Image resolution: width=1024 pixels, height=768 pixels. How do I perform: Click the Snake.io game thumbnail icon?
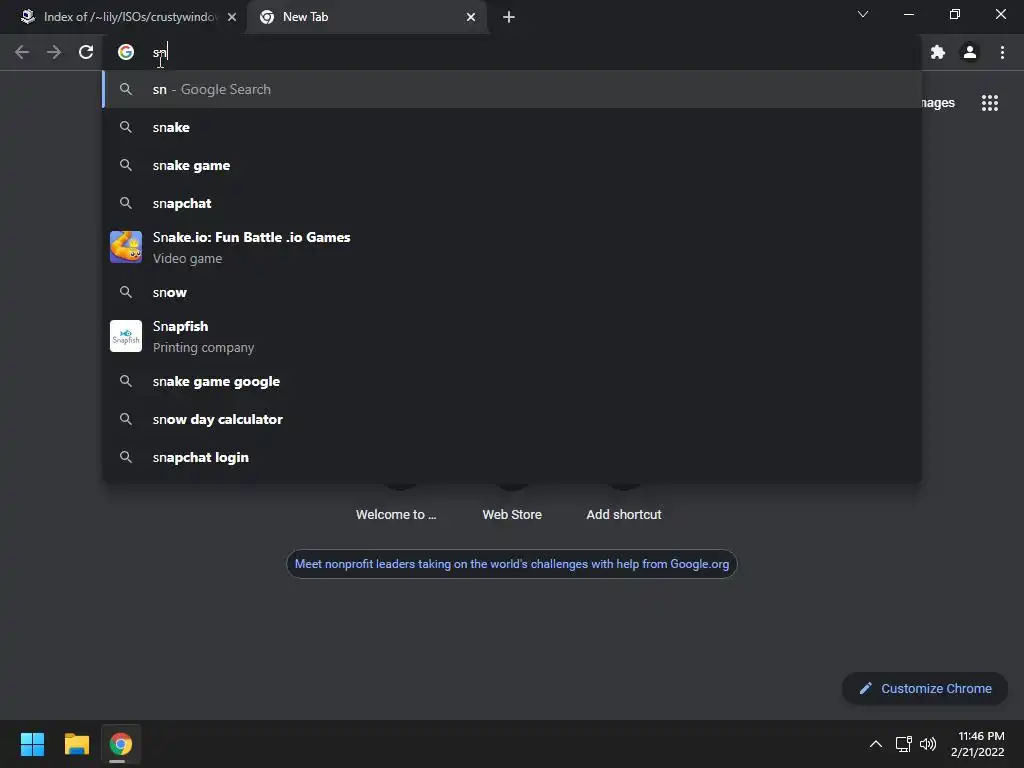pyautogui.click(x=126, y=247)
